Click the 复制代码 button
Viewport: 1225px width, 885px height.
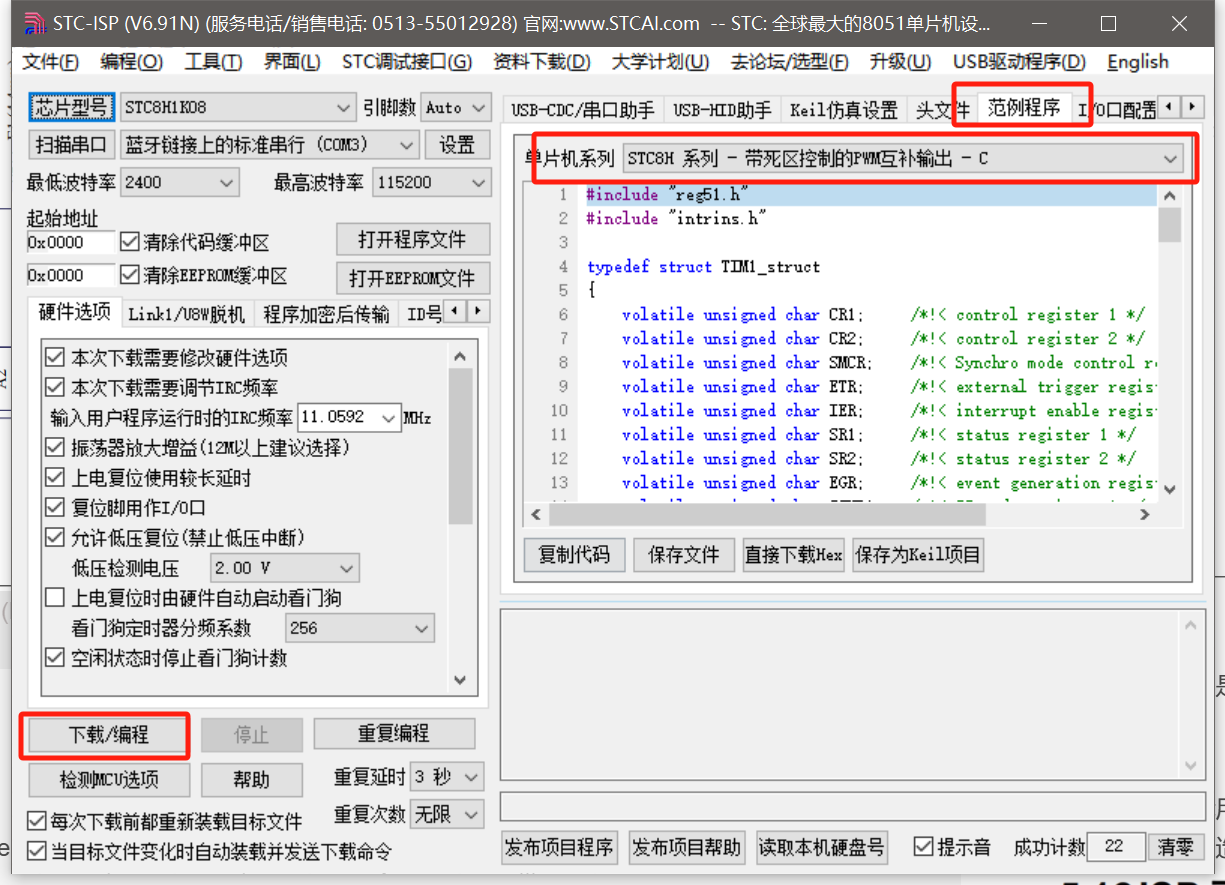[x=574, y=554]
